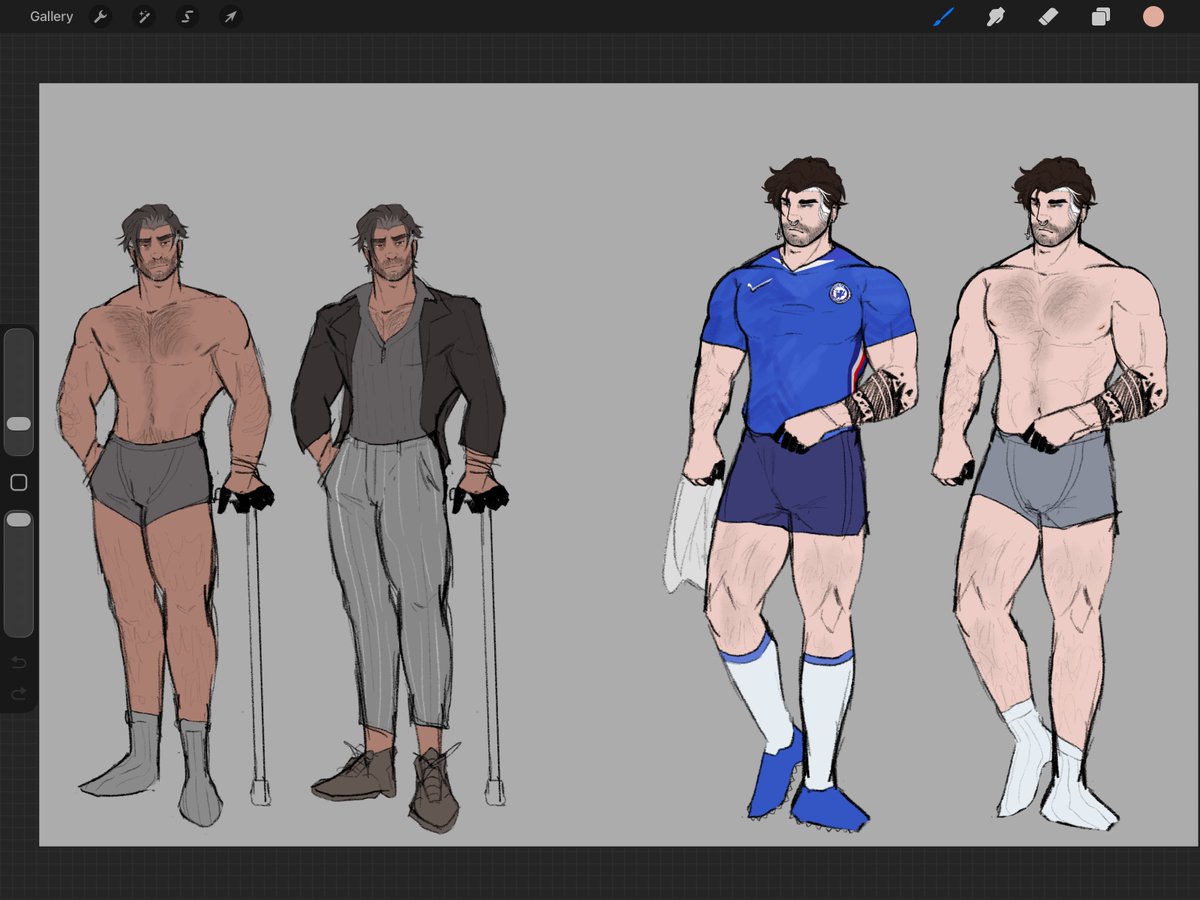Activate the Transform arrow tool
The height and width of the screenshot is (900, 1200).
click(230, 17)
